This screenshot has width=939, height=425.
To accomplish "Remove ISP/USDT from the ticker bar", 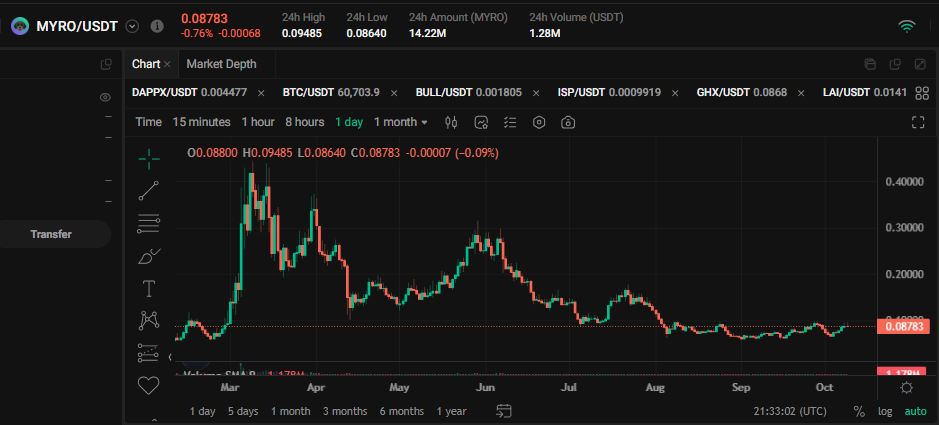I will click(x=675, y=93).
